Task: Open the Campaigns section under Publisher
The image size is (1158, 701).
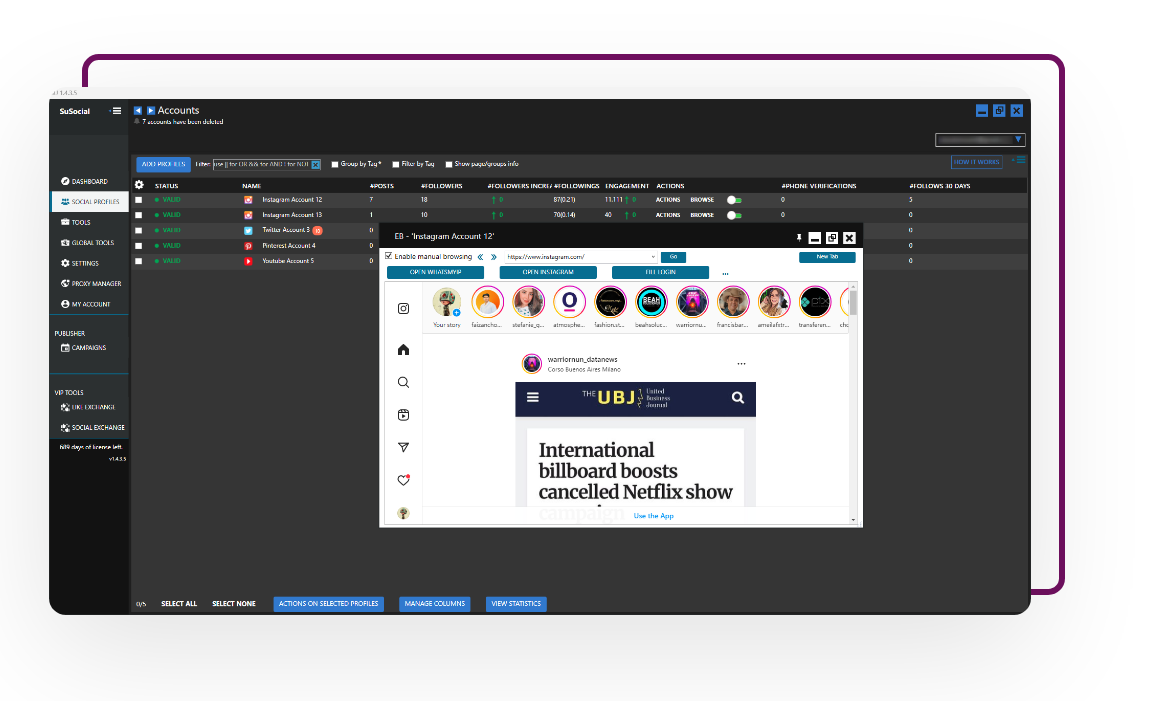Action: coord(90,346)
